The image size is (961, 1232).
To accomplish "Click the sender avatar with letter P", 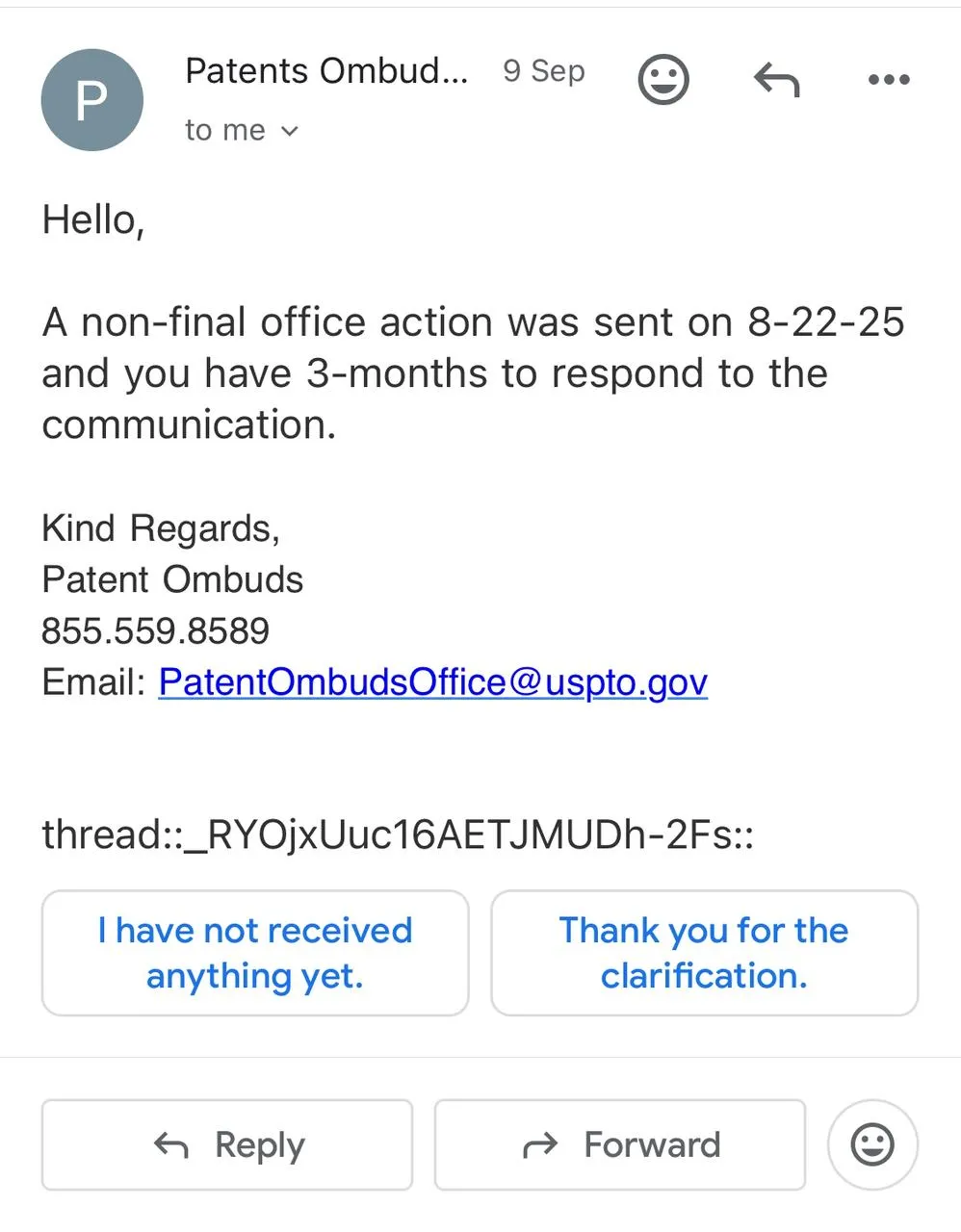I will point(91,99).
